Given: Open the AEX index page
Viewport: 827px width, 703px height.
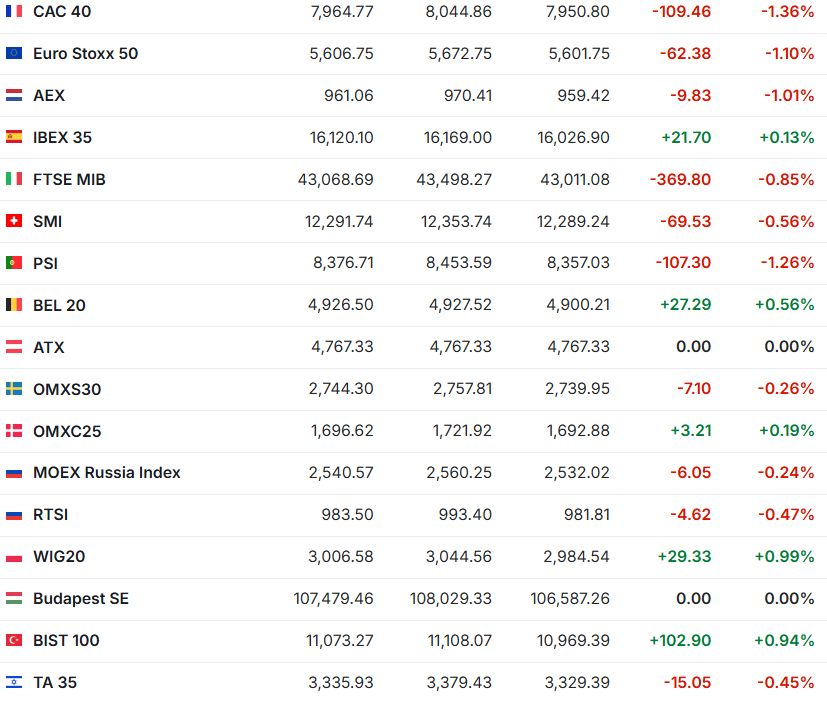Looking at the screenshot, I should click(49, 95).
